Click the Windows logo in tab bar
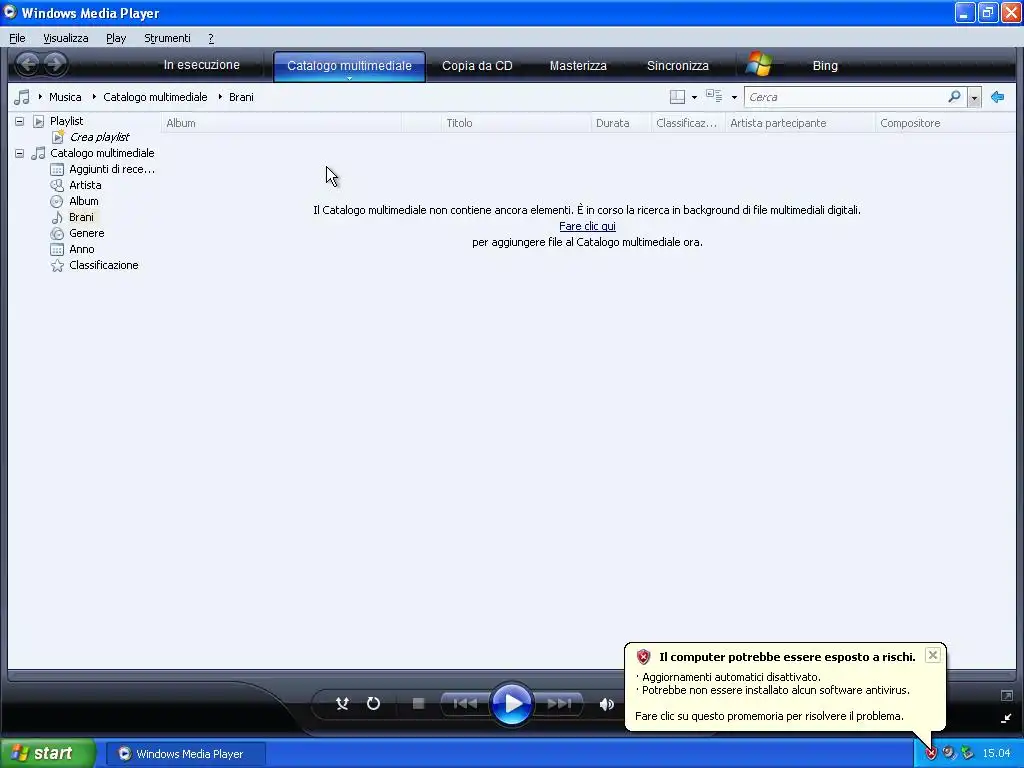Viewport: 1024px width, 768px height. pos(759,64)
